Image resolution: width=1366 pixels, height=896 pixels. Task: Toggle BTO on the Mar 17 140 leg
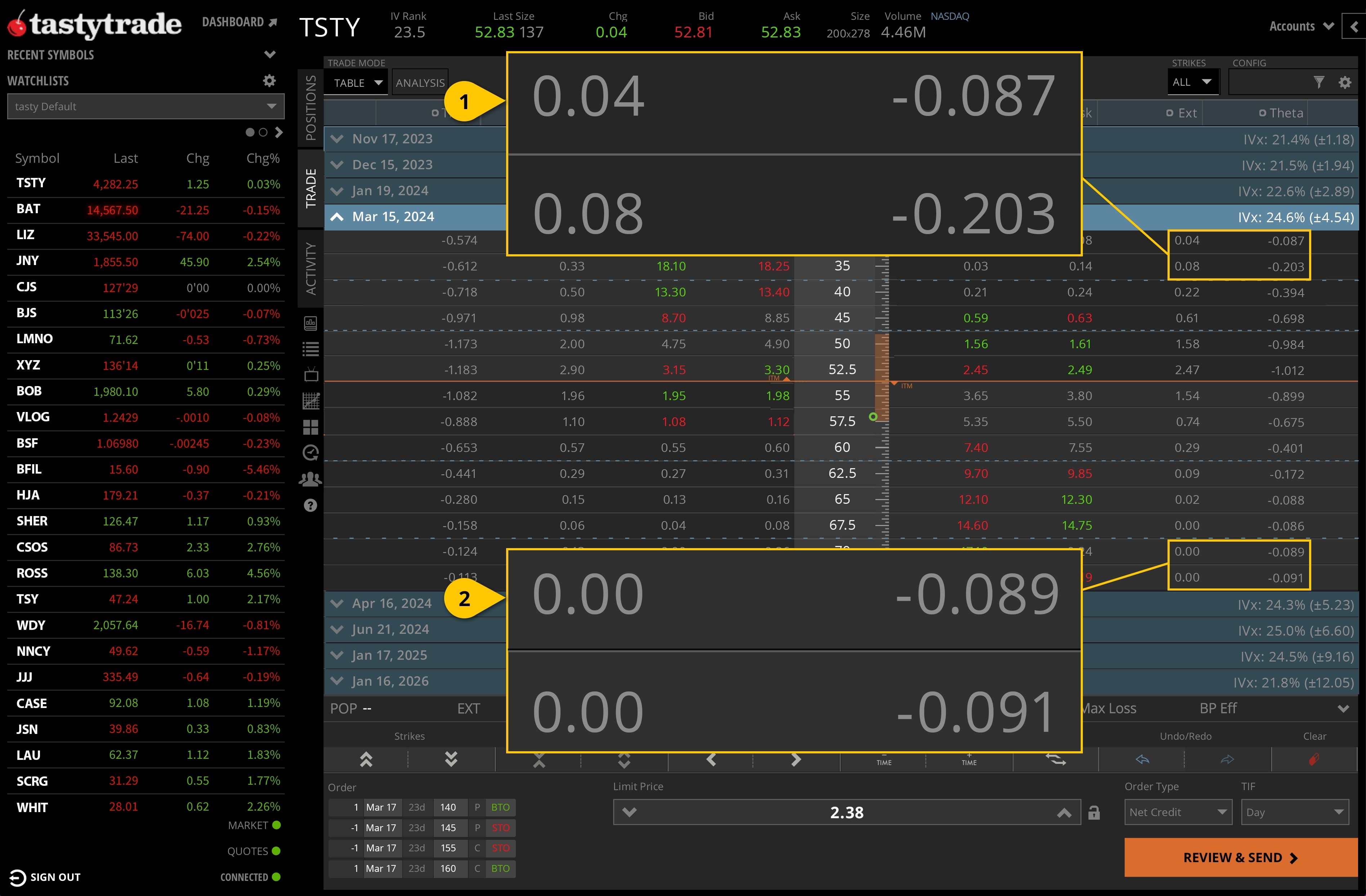(x=500, y=807)
